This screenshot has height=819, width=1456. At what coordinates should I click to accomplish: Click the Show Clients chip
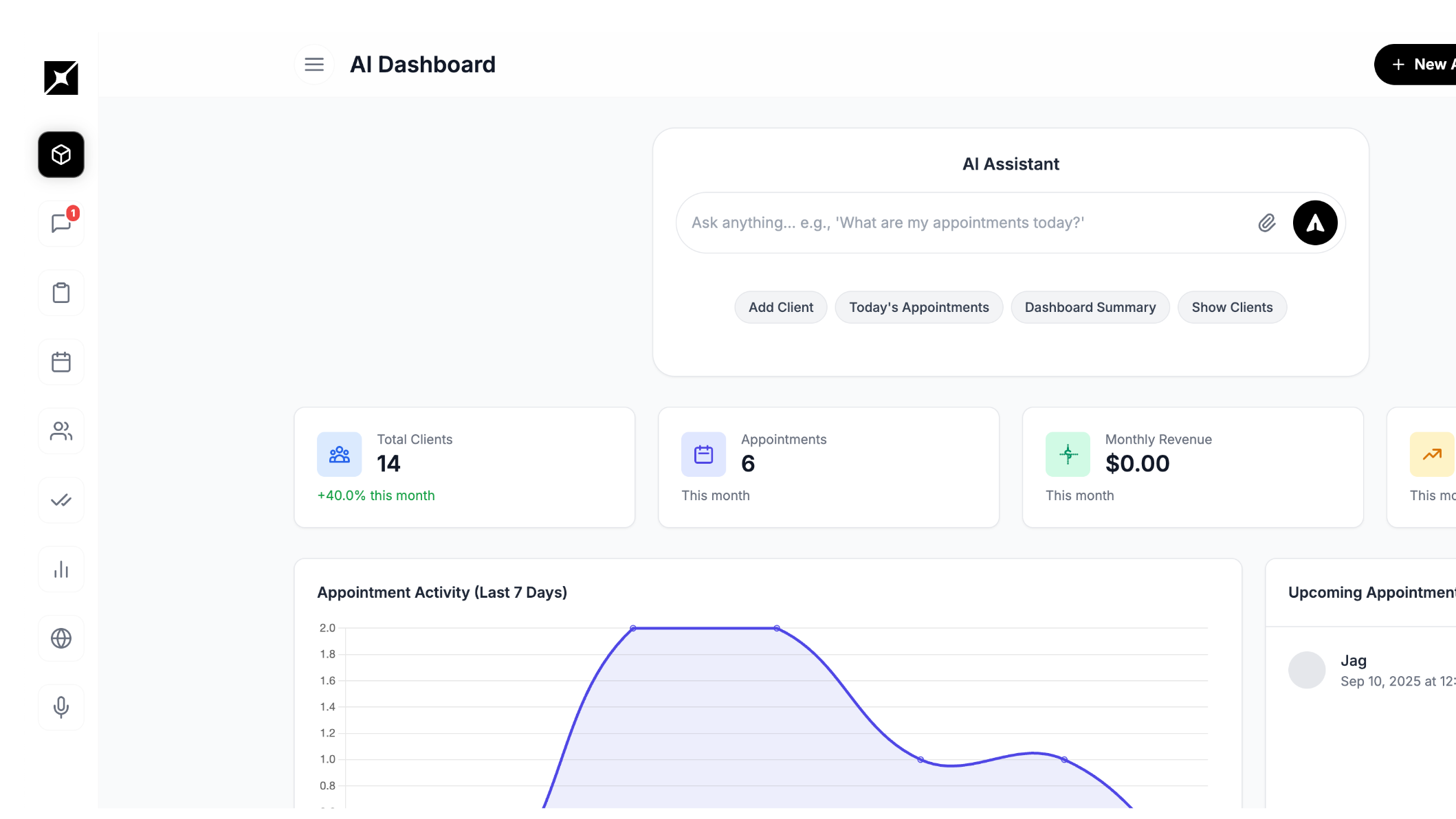(1232, 307)
